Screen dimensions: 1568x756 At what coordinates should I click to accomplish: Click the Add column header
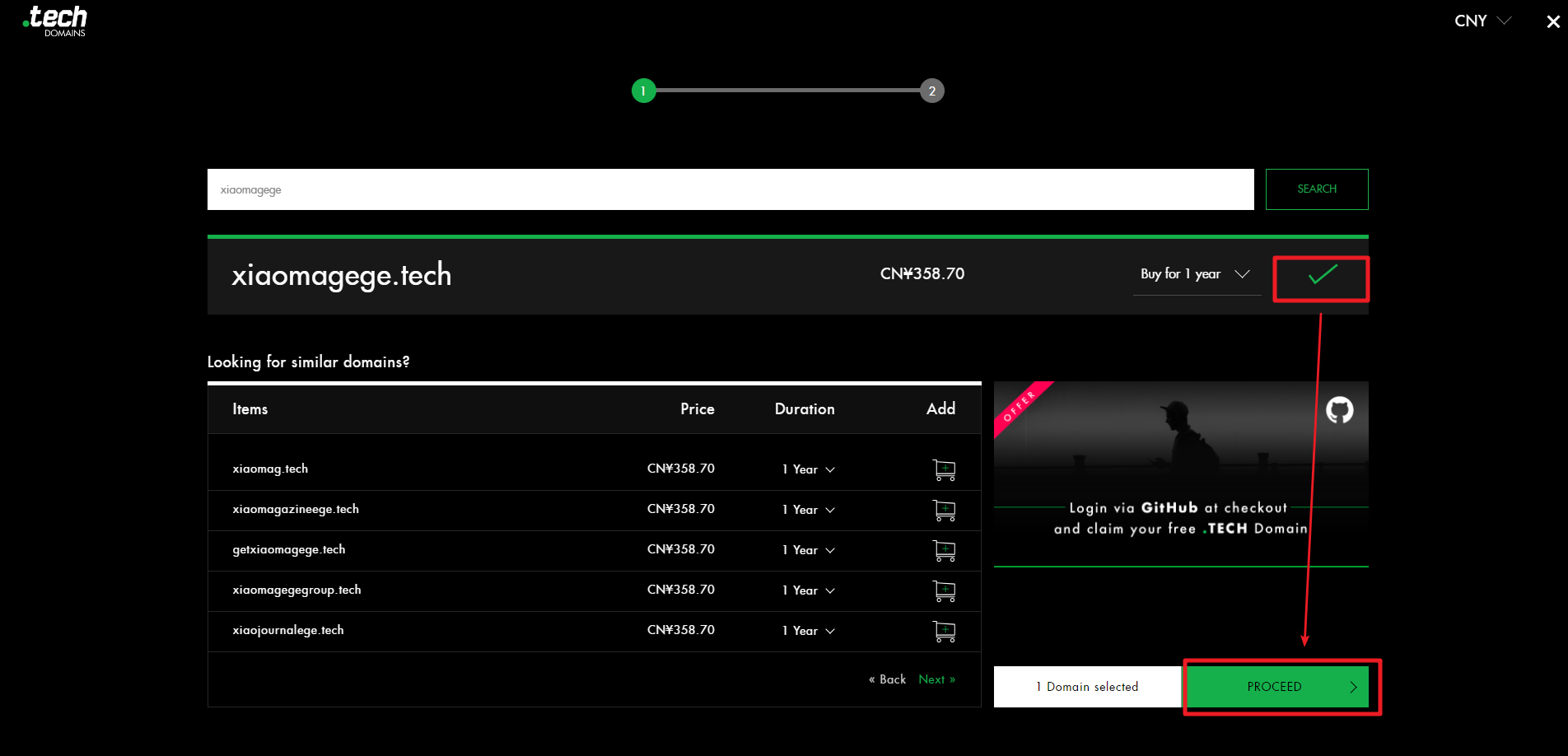point(941,408)
